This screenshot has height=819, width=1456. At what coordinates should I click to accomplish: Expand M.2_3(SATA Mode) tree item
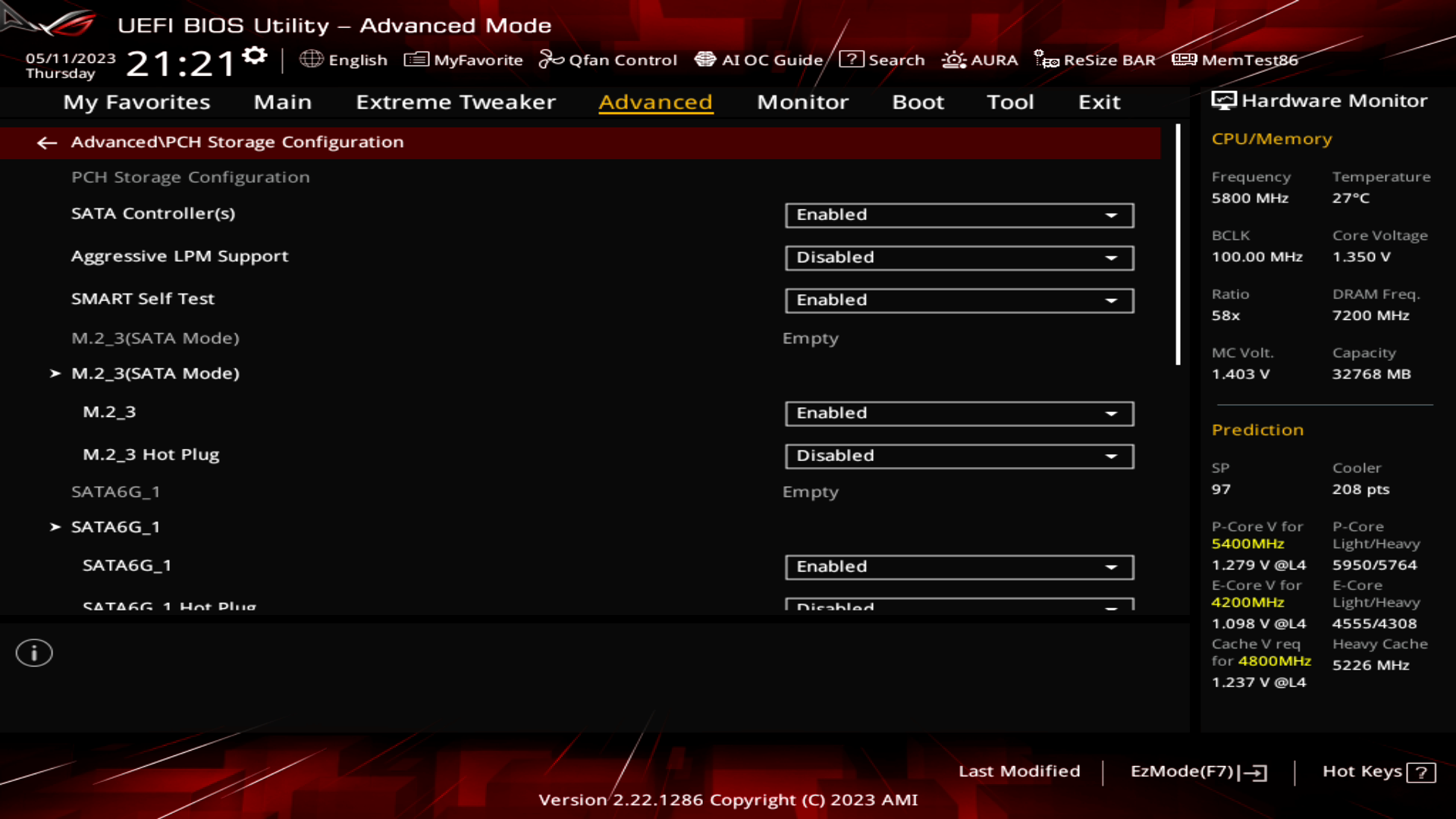(155, 373)
